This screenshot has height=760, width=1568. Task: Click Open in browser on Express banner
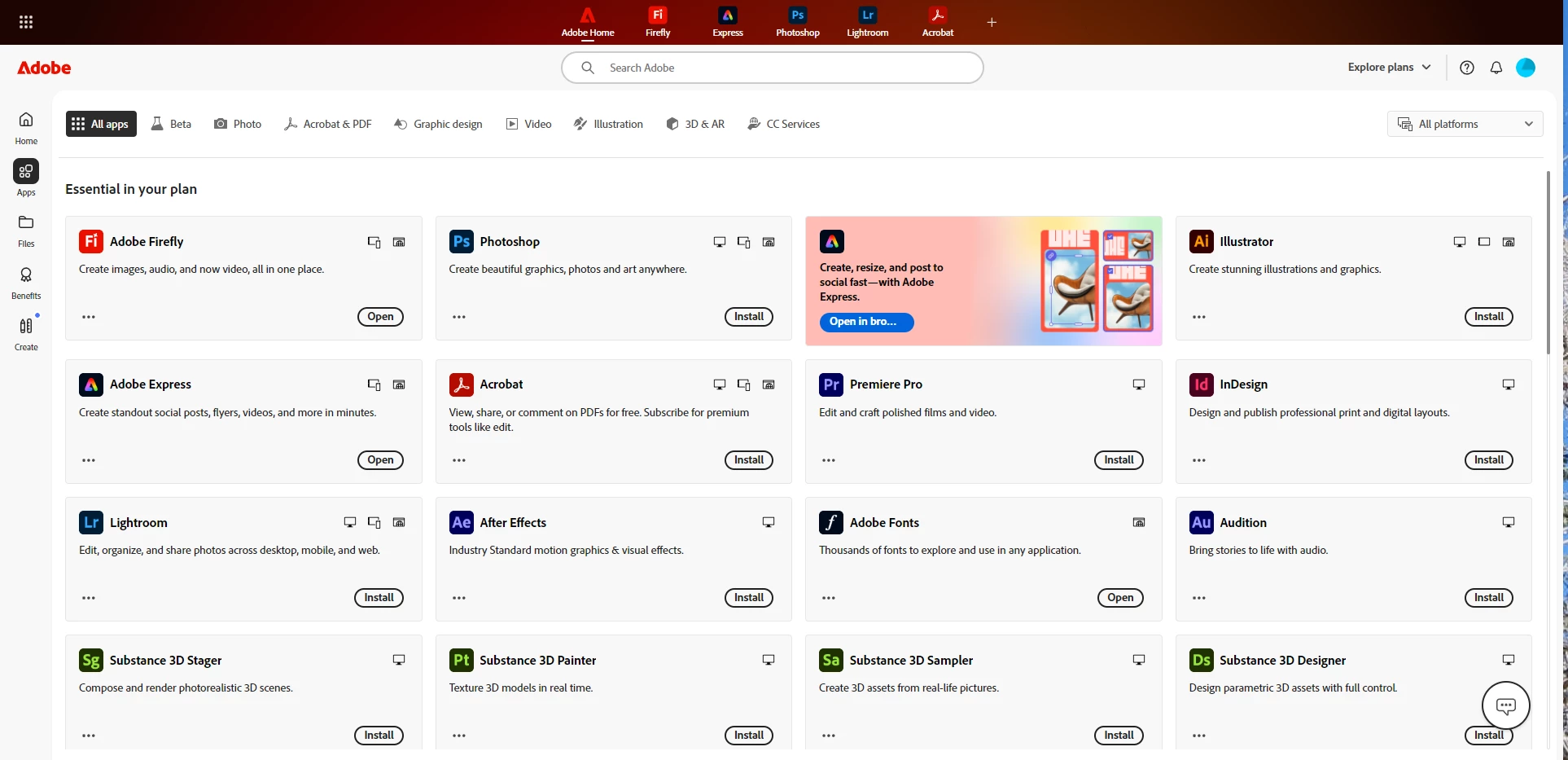pos(866,322)
